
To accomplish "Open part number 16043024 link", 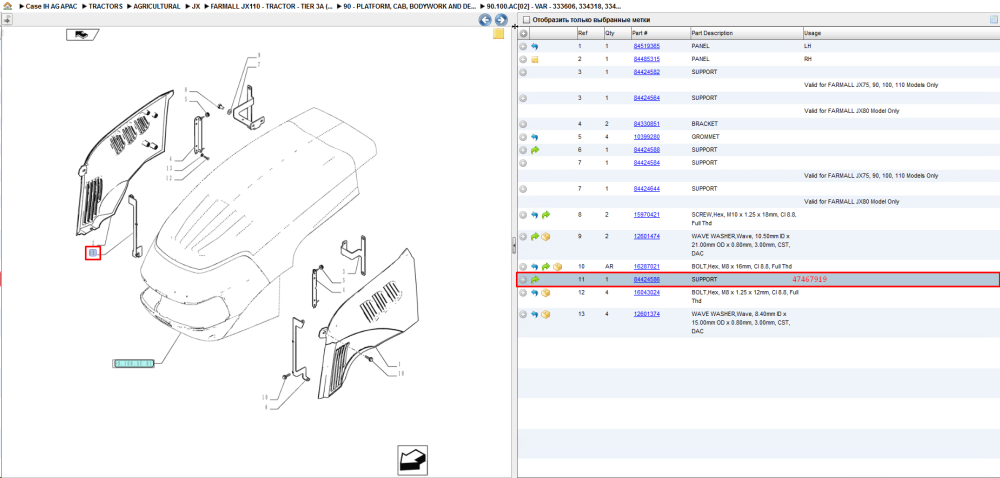I will pyautogui.click(x=646, y=293).
